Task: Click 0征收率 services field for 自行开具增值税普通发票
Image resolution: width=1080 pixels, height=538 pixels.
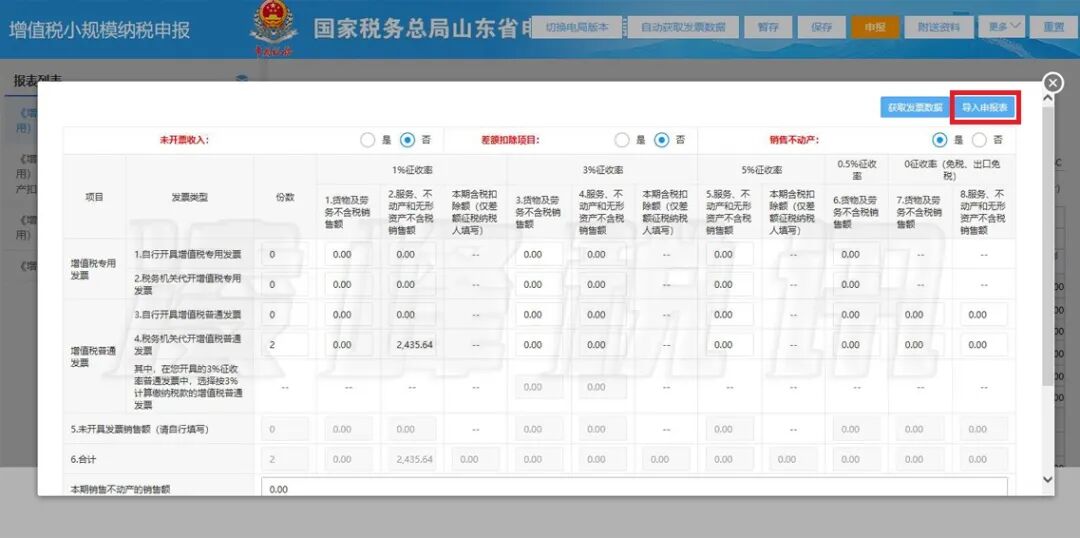Action: (984, 315)
